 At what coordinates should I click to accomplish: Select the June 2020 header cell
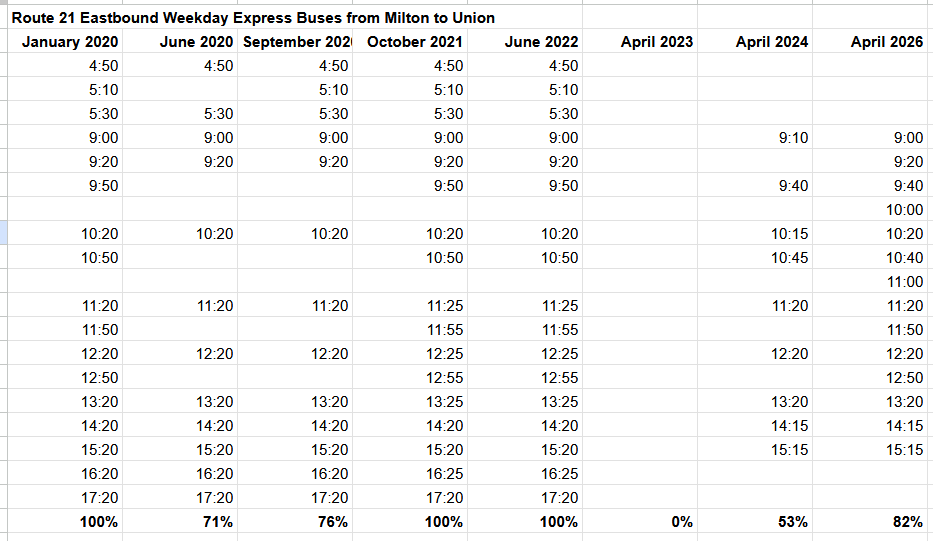pos(196,42)
